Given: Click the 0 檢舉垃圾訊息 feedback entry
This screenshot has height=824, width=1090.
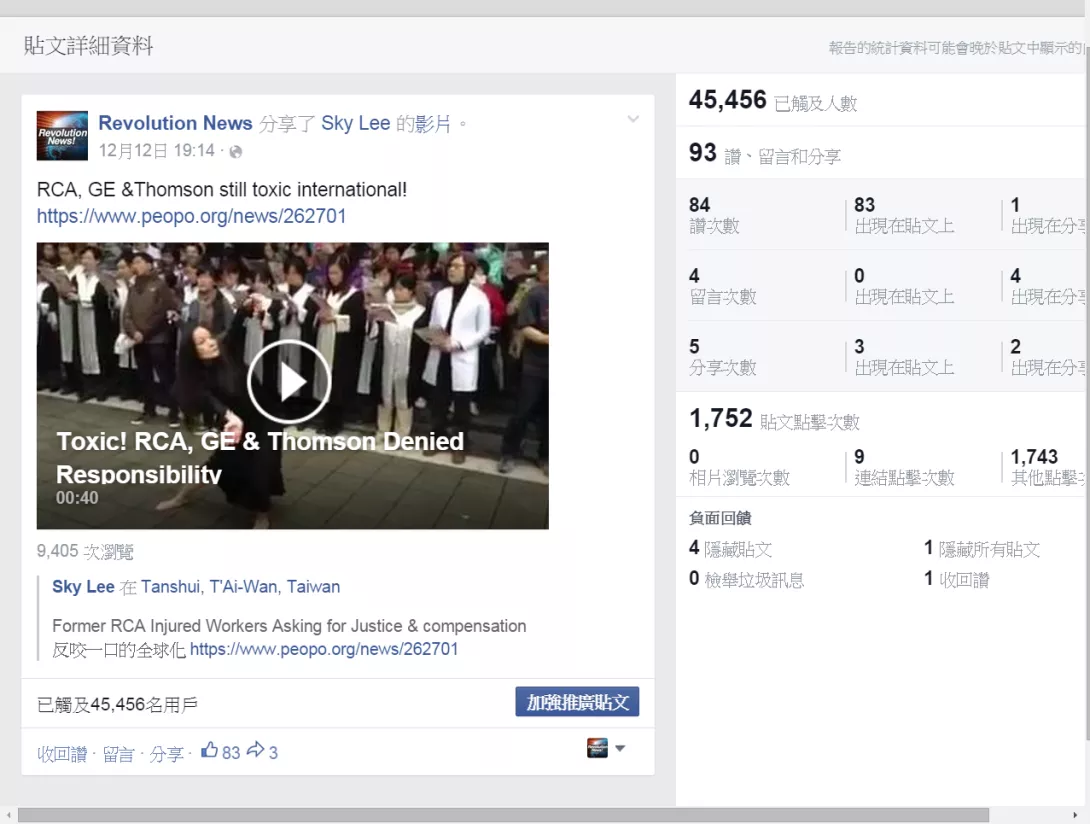Looking at the screenshot, I should (747, 579).
